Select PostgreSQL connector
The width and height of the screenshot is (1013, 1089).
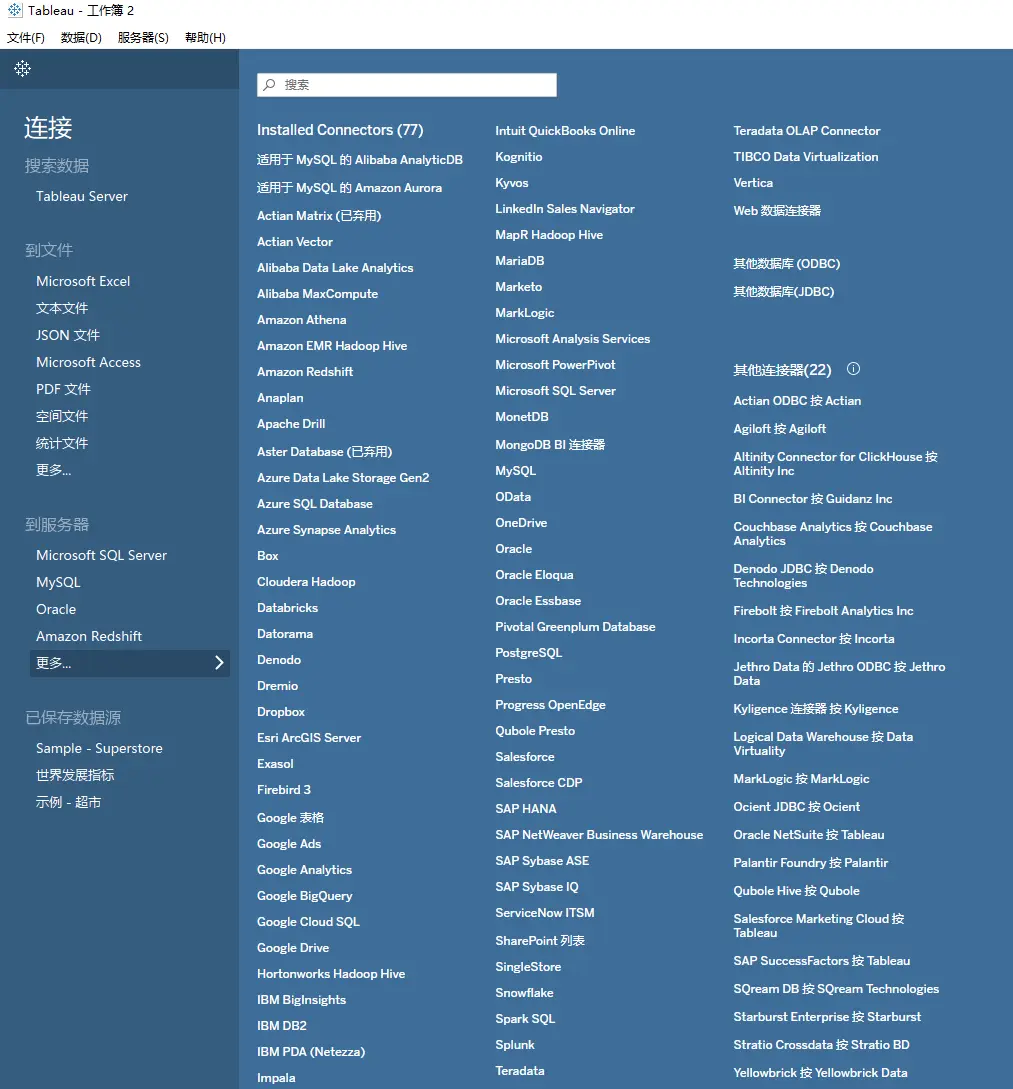coord(528,653)
